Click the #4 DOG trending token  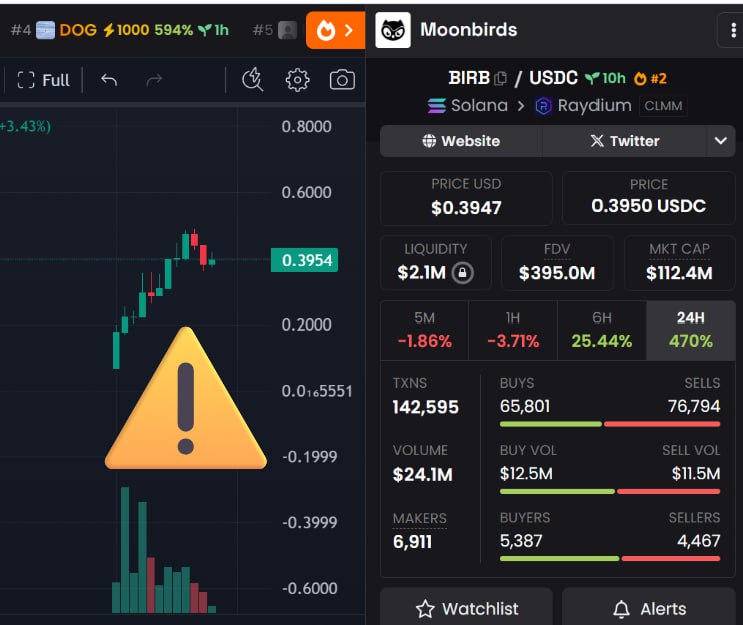coord(119,30)
